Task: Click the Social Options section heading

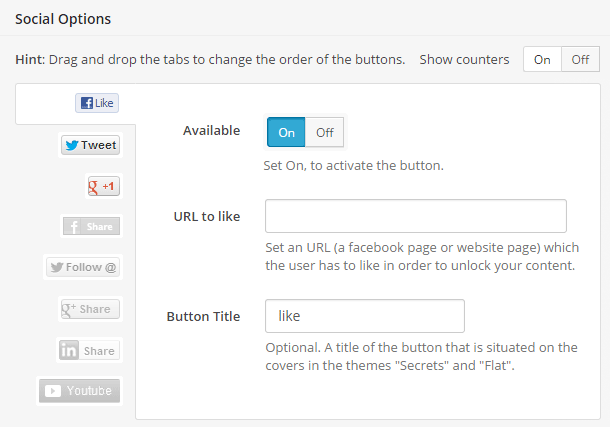Action: 63,19
